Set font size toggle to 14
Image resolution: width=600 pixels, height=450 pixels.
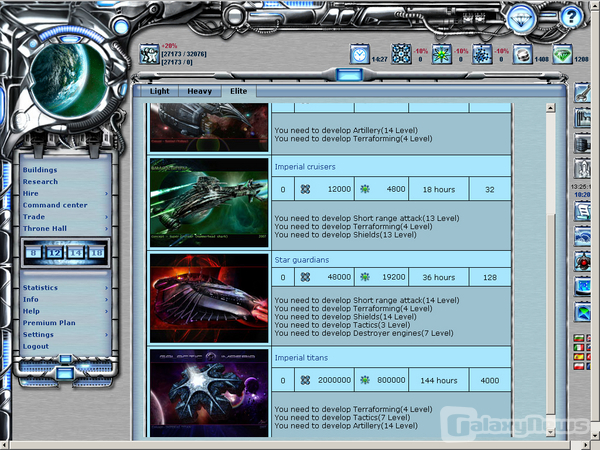tap(76, 253)
